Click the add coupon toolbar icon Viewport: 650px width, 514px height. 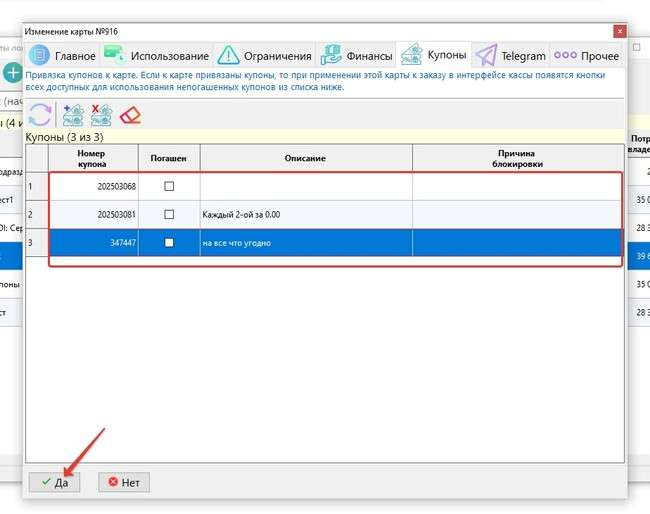pos(73,114)
